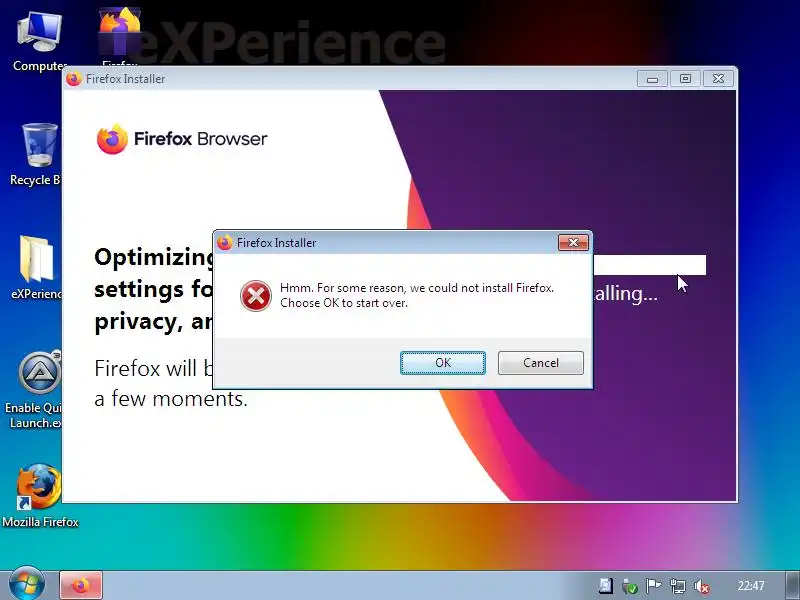Click the muted volume speaker icon
Image resolution: width=800 pixels, height=600 pixels.
click(x=702, y=586)
